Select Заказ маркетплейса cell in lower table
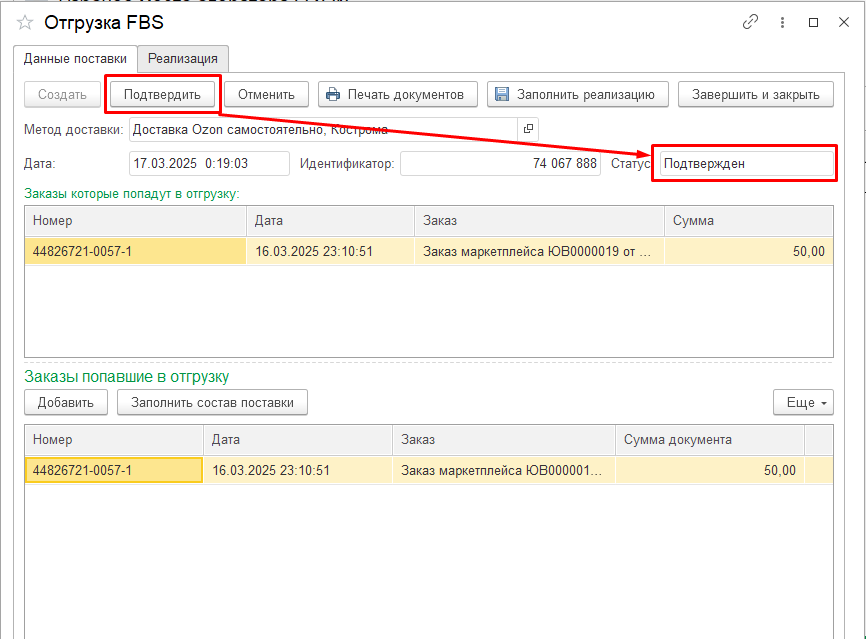Viewport: 866px width, 639px height. pos(504,471)
